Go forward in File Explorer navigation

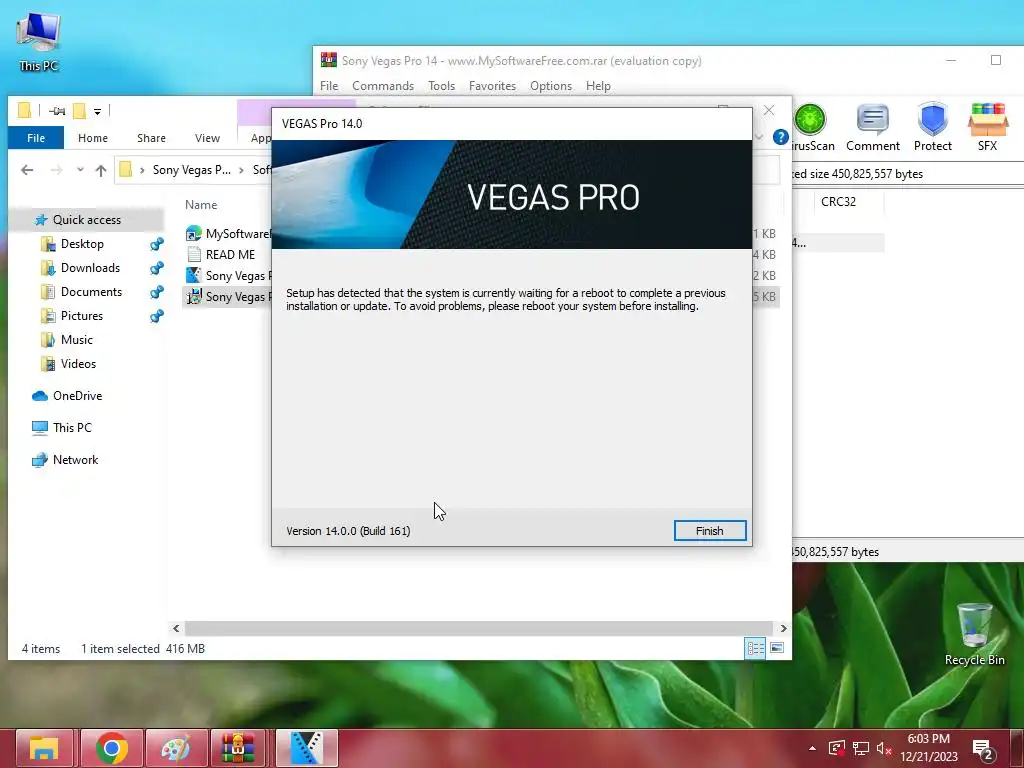pos(57,170)
